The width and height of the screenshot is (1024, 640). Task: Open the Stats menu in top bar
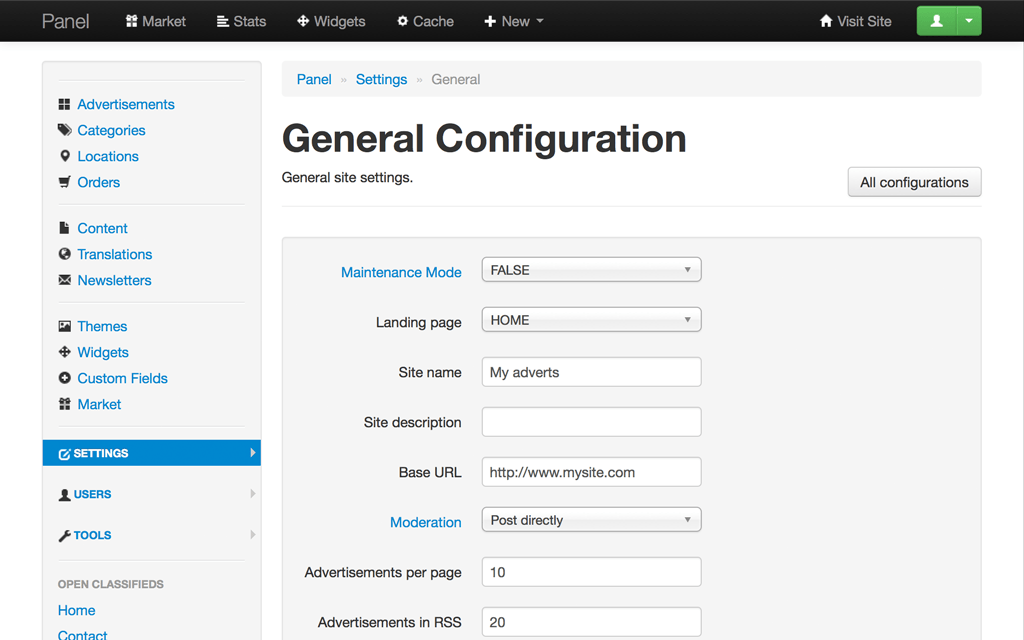click(241, 21)
